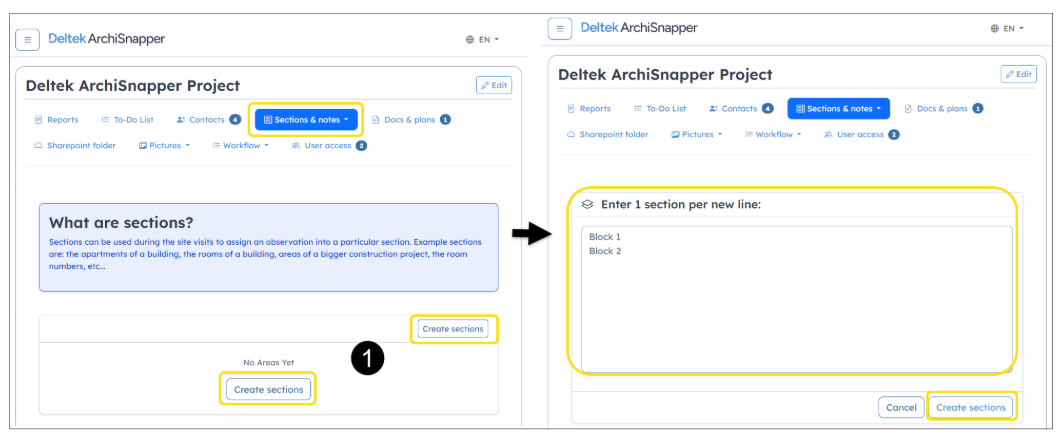Open EN language dropdown in right panel

pos(1007,28)
